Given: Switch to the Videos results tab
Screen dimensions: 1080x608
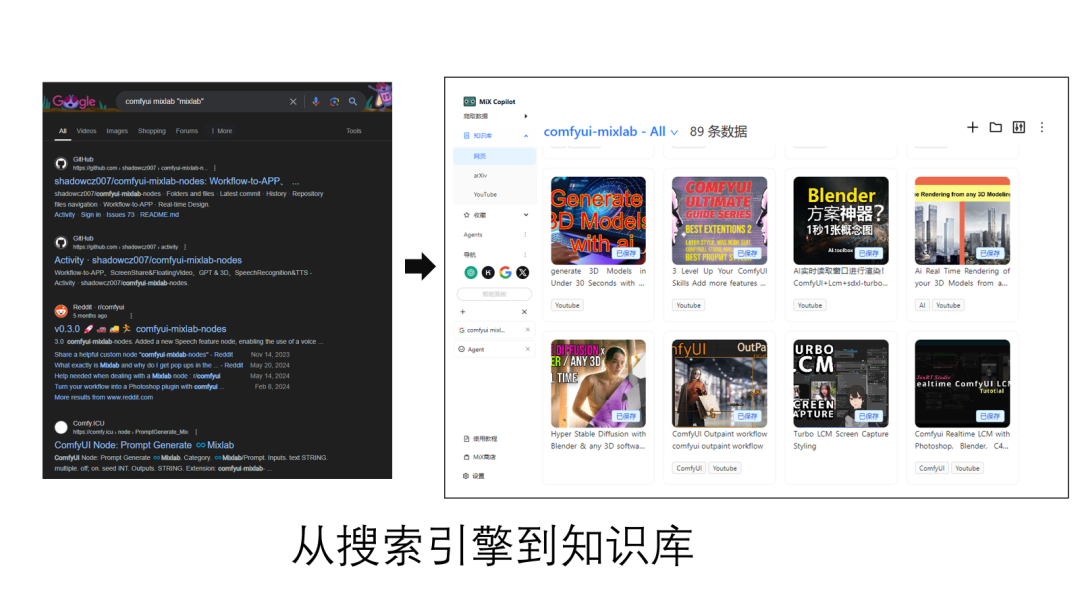Looking at the screenshot, I should [x=86, y=131].
